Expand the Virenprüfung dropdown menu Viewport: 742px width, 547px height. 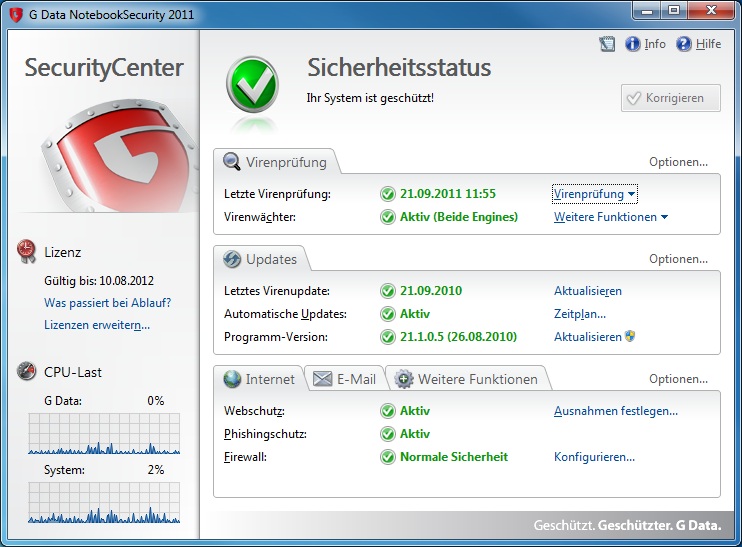coord(595,194)
